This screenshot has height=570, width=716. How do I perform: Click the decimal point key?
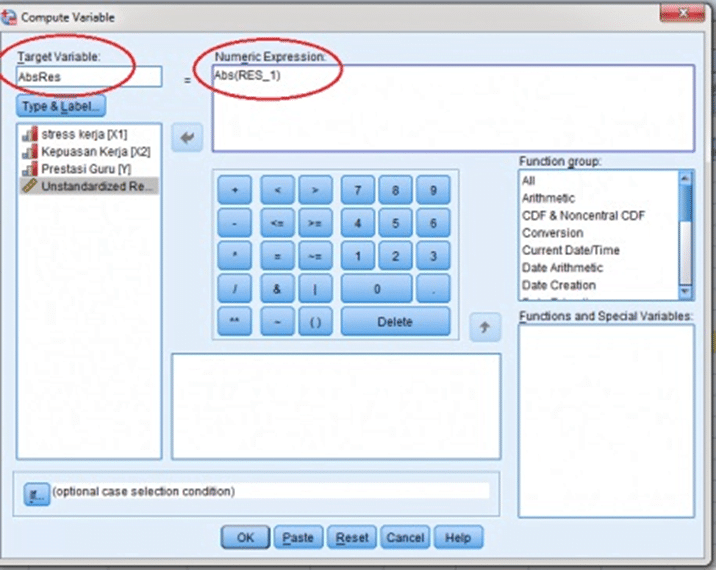[433, 289]
